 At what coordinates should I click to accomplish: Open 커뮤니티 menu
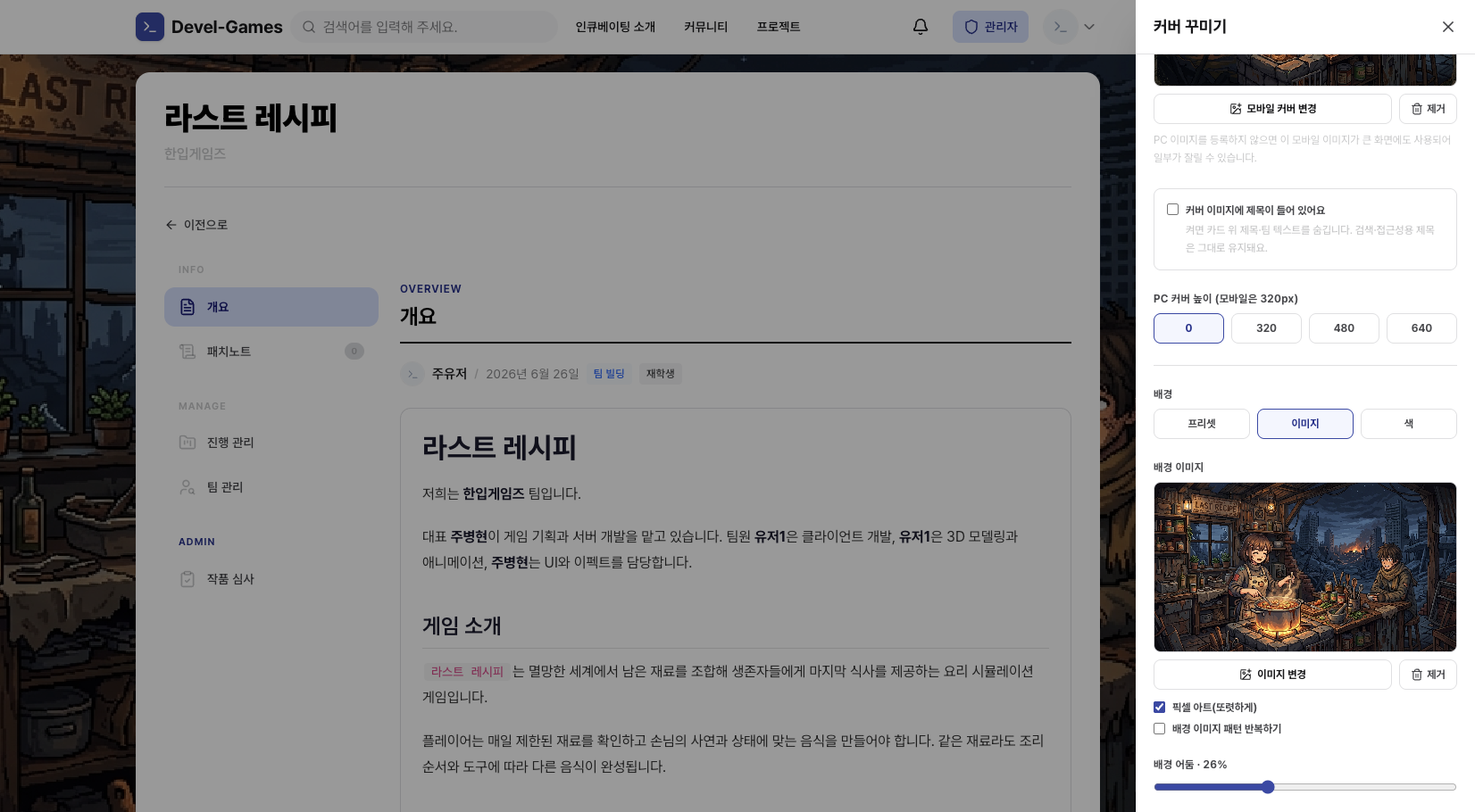[706, 27]
